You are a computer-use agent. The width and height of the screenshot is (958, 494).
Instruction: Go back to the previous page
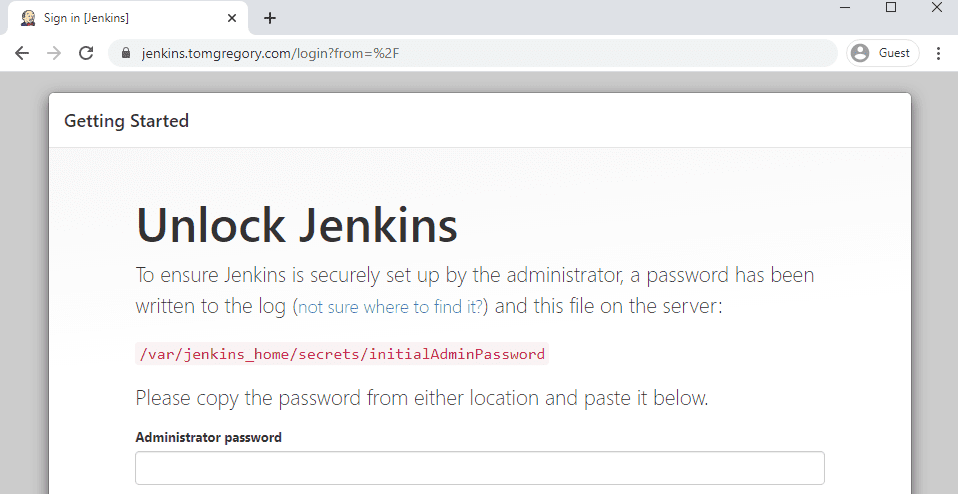[22, 53]
